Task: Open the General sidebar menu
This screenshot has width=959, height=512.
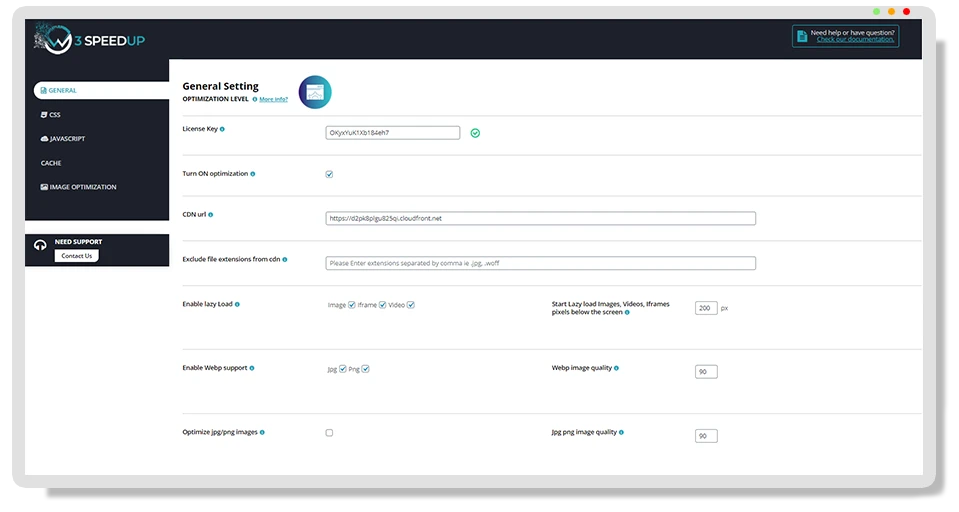Action: click(x=102, y=91)
